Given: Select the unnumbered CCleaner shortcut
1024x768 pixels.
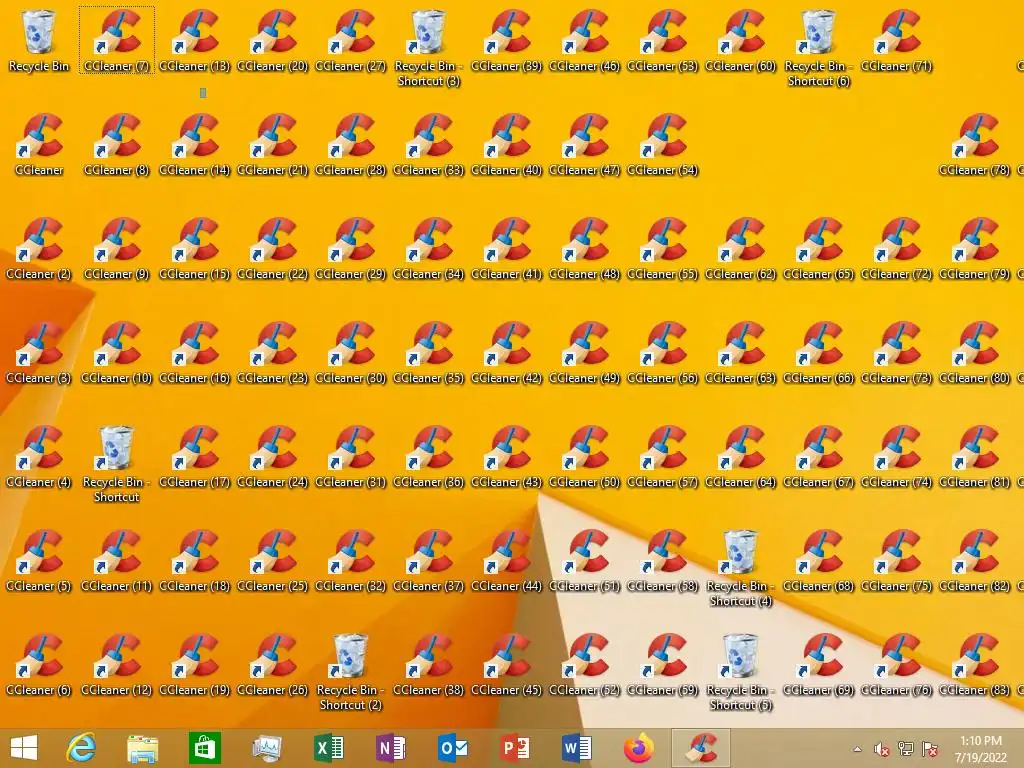Looking at the screenshot, I should point(39,144).
